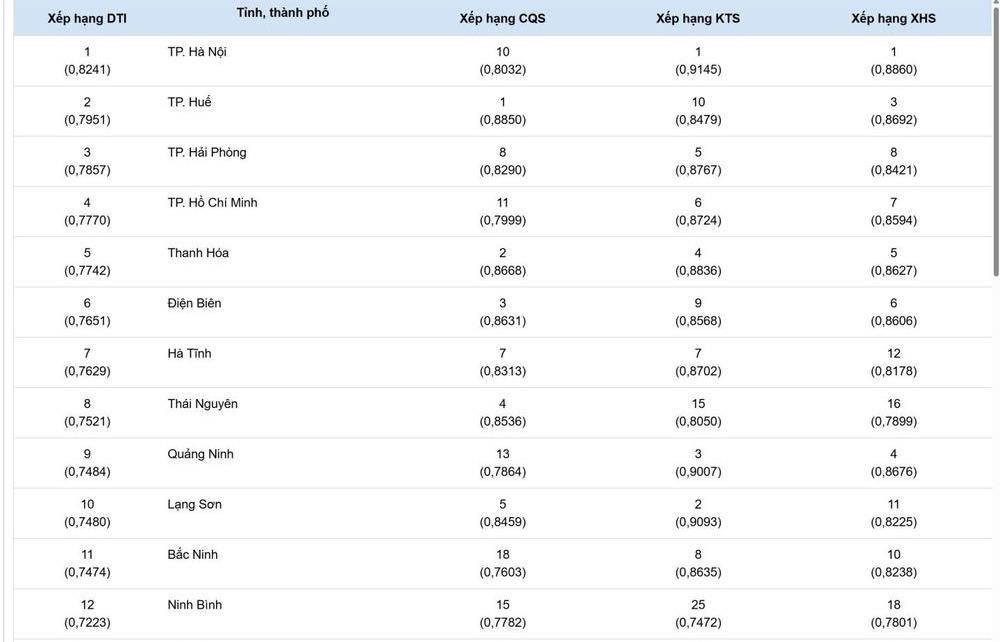
Task: Click the Xếp hạng XHS column header
Action: point(893,18)
